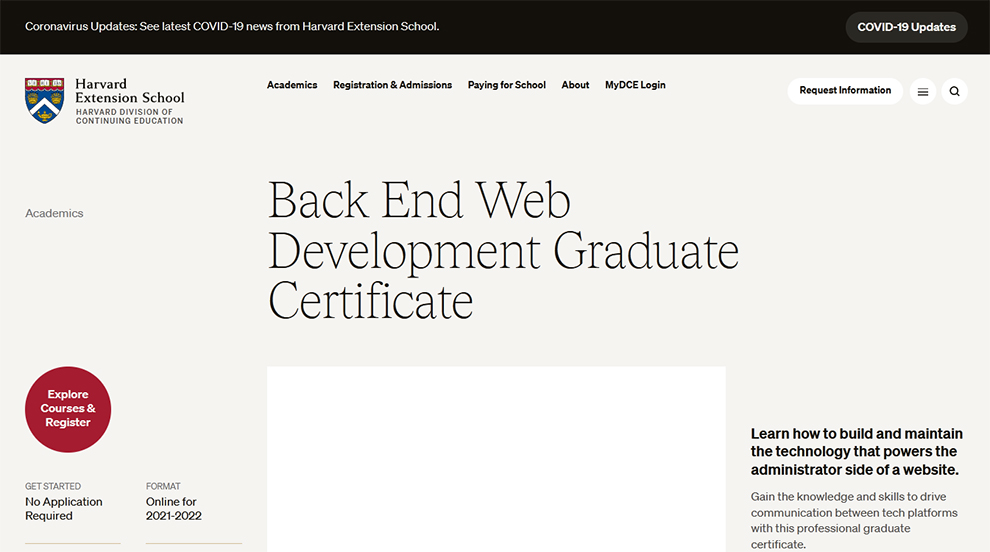Click 'Learn how to build and maintain' heading
This screenshot has width=990, height=552.
(x=857, y=452)
